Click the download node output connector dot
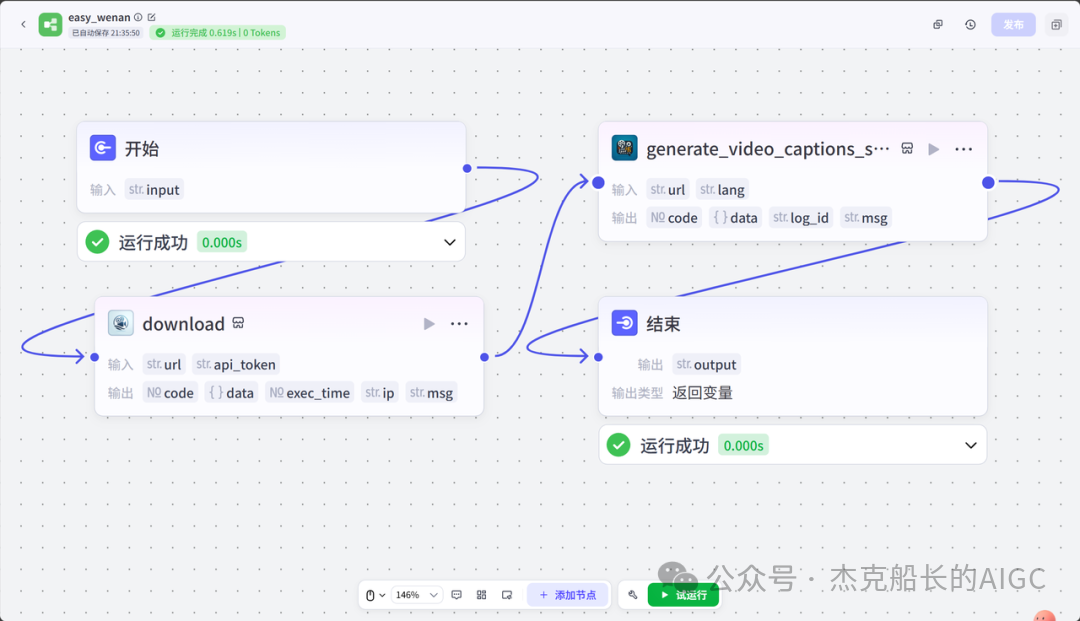Viewport: 1080px width, 621px height. pyautogui.click(x=484, y=357)
